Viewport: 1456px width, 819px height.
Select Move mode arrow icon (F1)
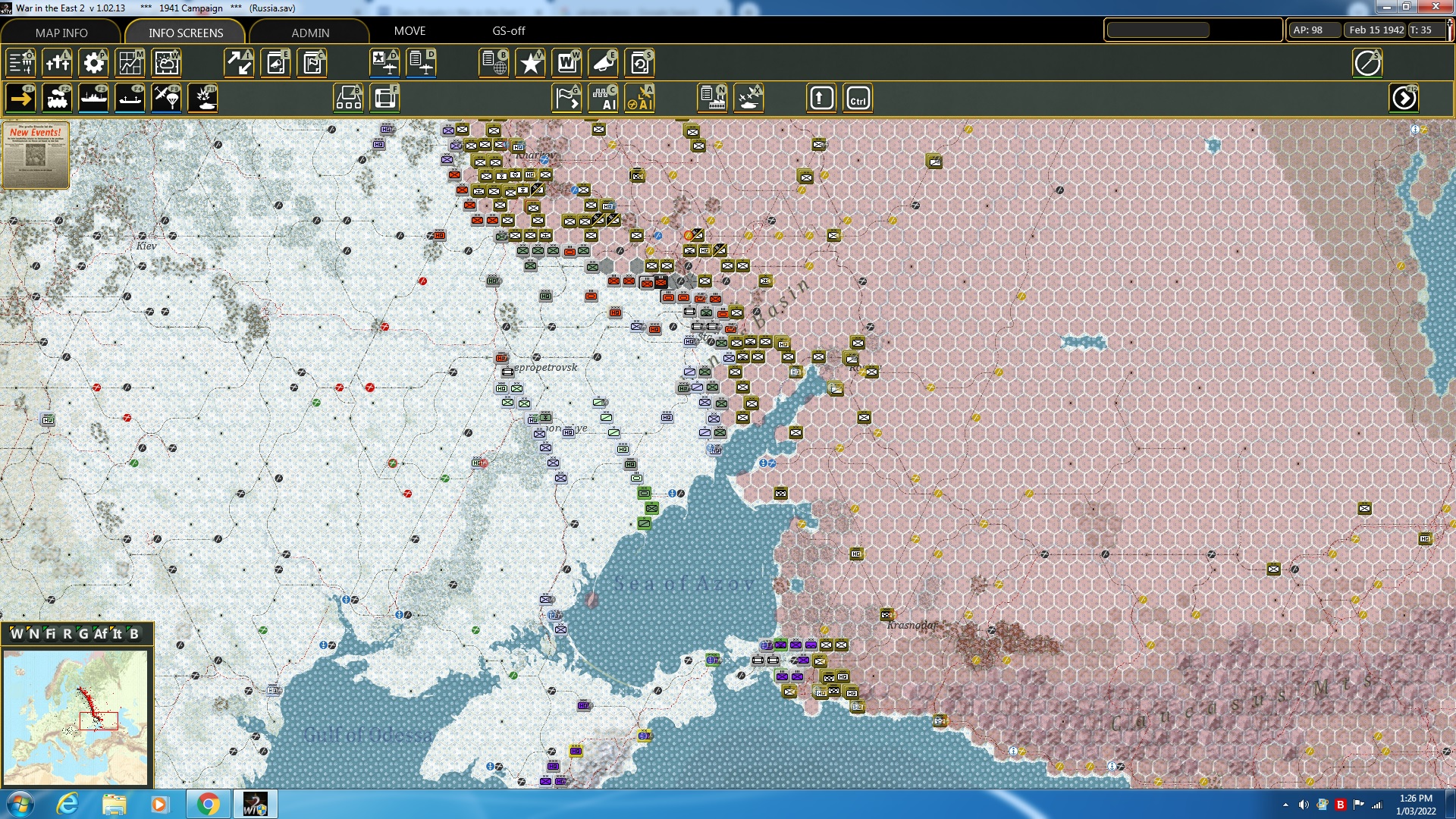click(x=21, y=98)
